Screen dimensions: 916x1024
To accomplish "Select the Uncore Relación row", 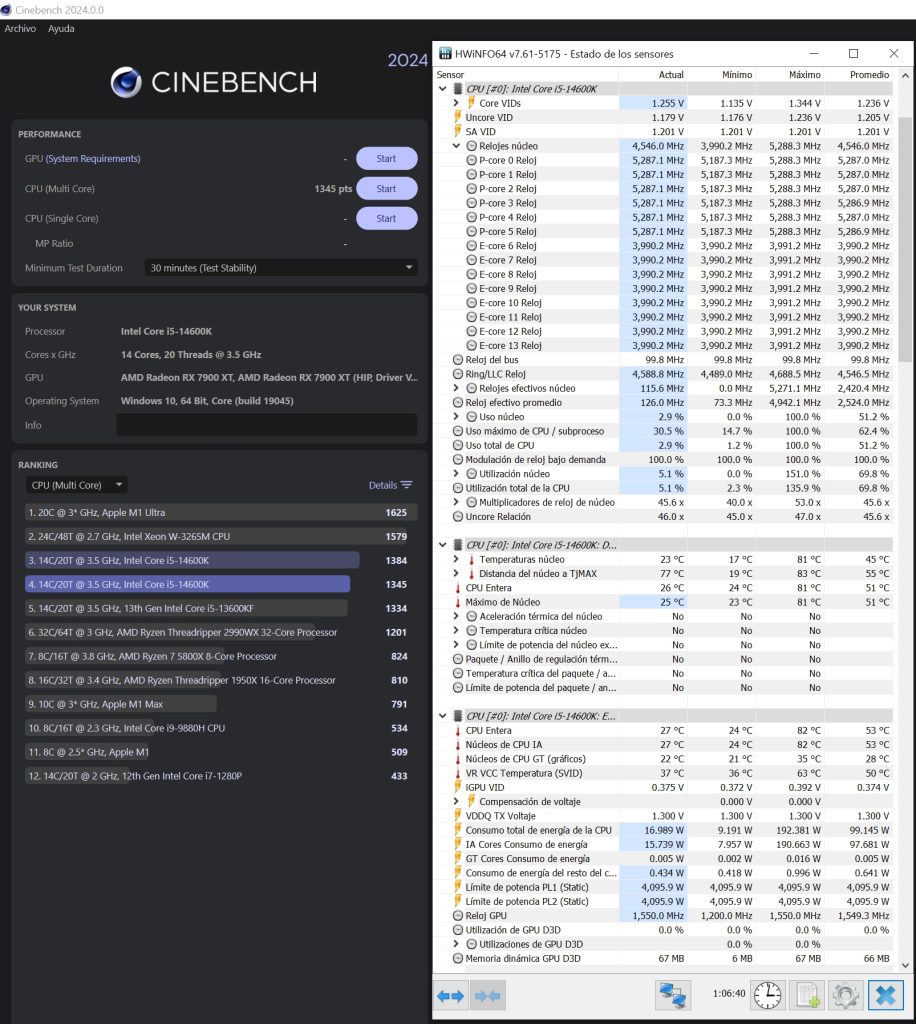I will click(663, 517).
